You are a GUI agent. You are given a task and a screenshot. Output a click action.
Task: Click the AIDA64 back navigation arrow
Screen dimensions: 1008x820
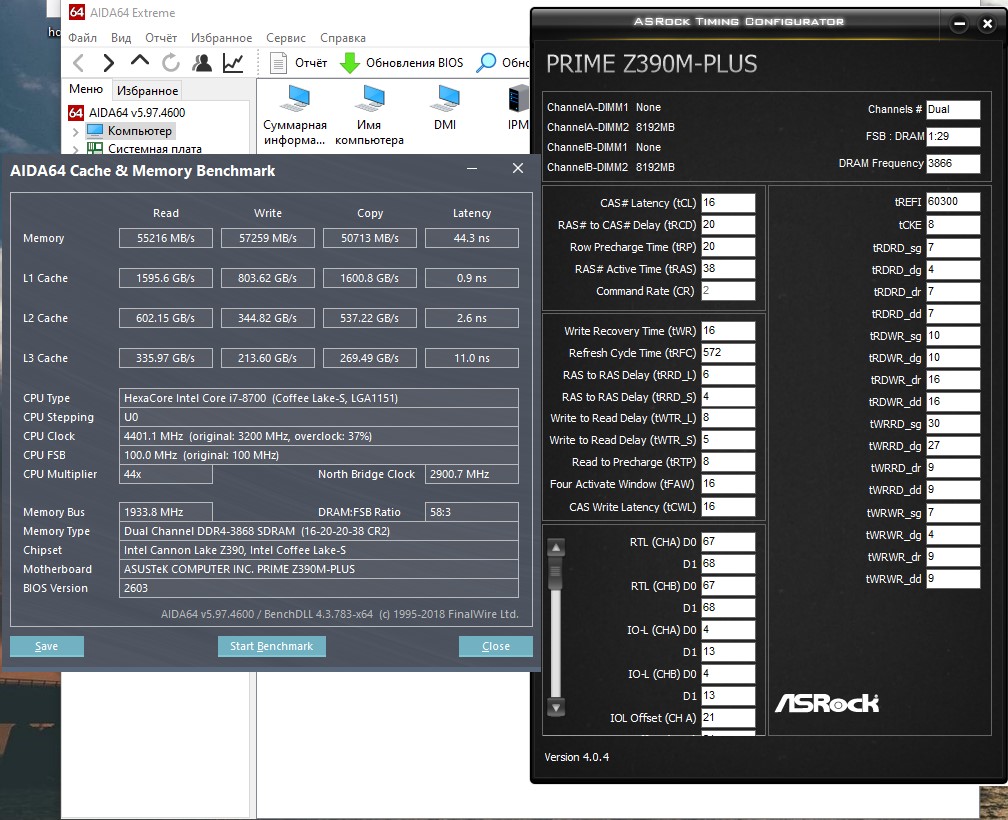coord(78,62)
